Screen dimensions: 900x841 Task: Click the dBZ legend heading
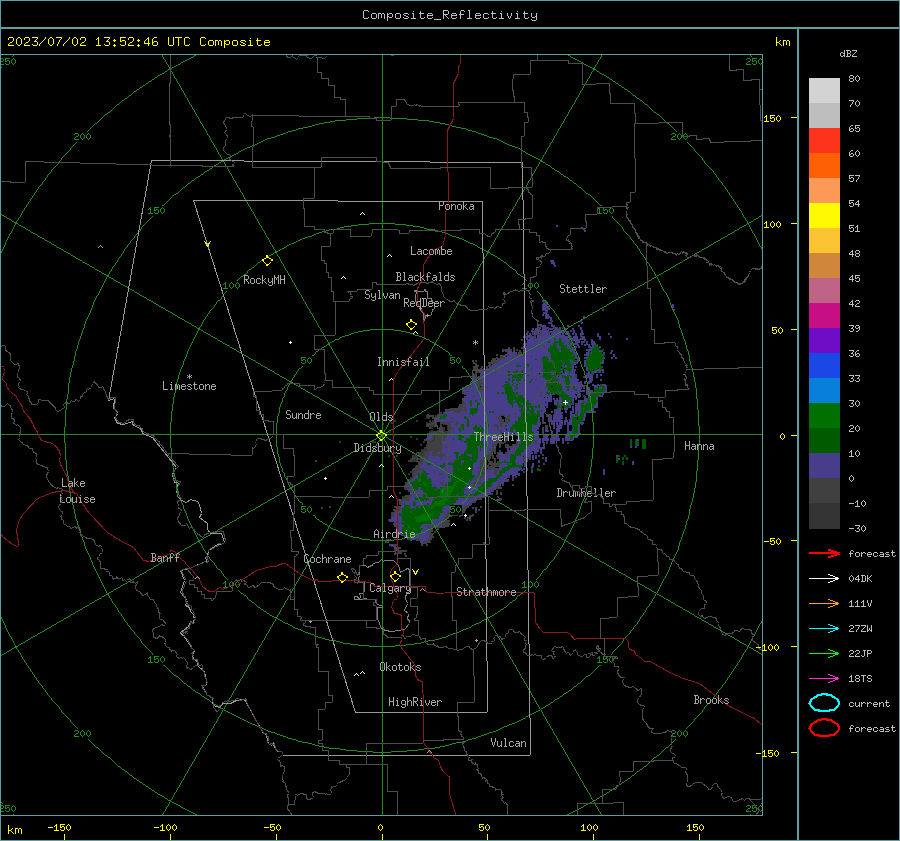click(x=848, y=54)
